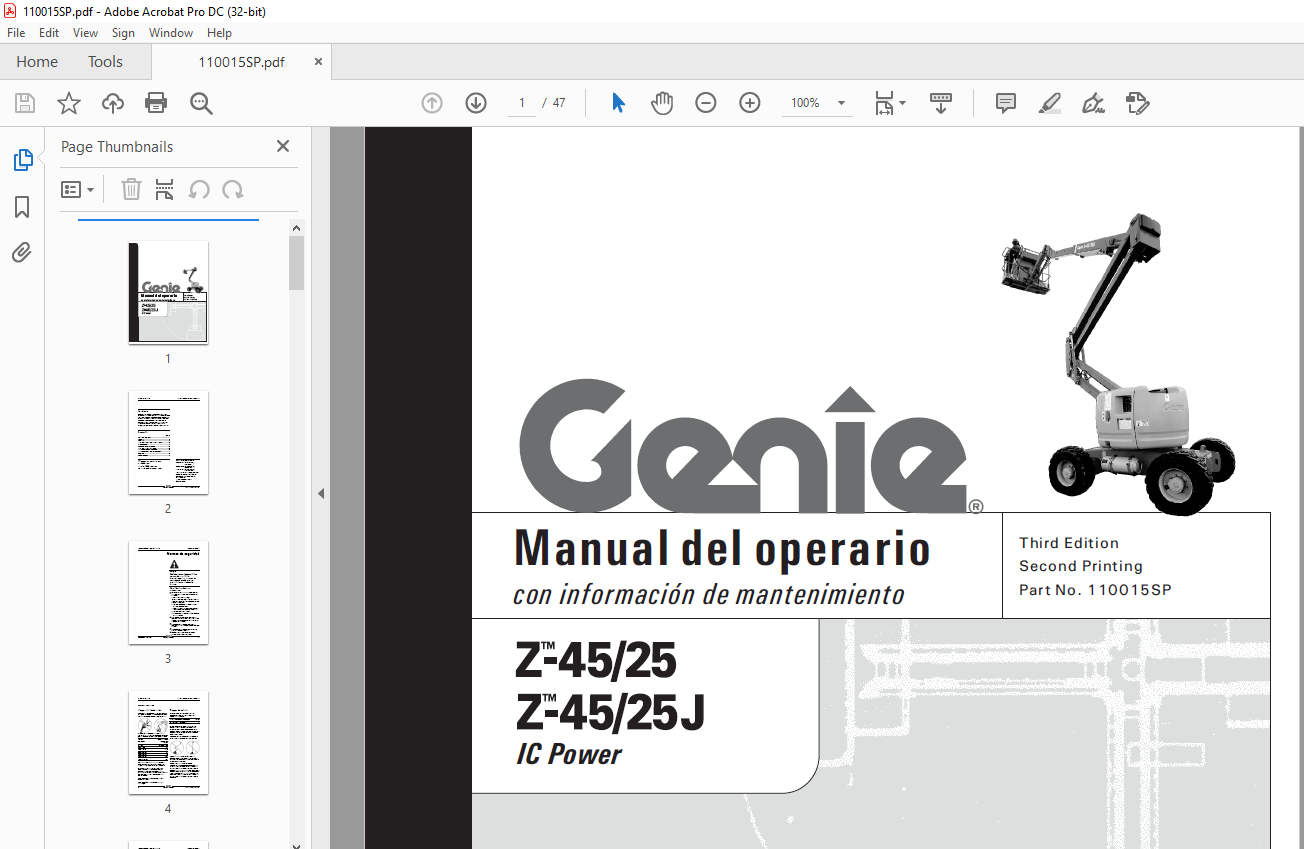Add a comment note icon

(x=1006, y=103)
